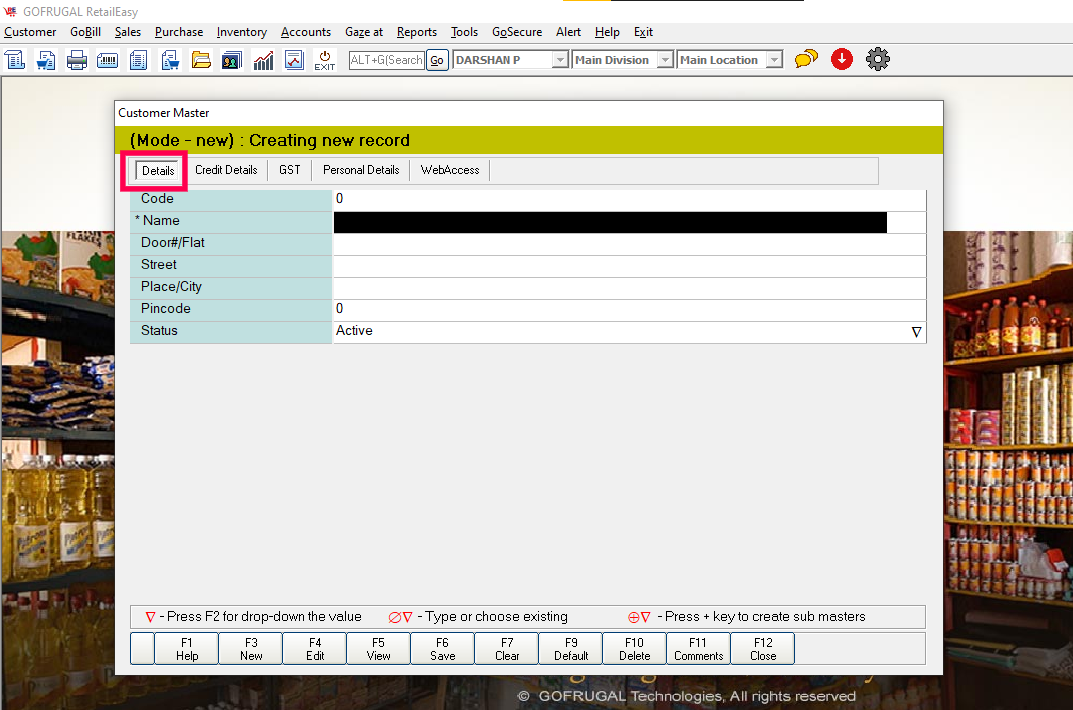The image size is (1073, 710).
Task: Open the Inventory menu
Action: 242,32
